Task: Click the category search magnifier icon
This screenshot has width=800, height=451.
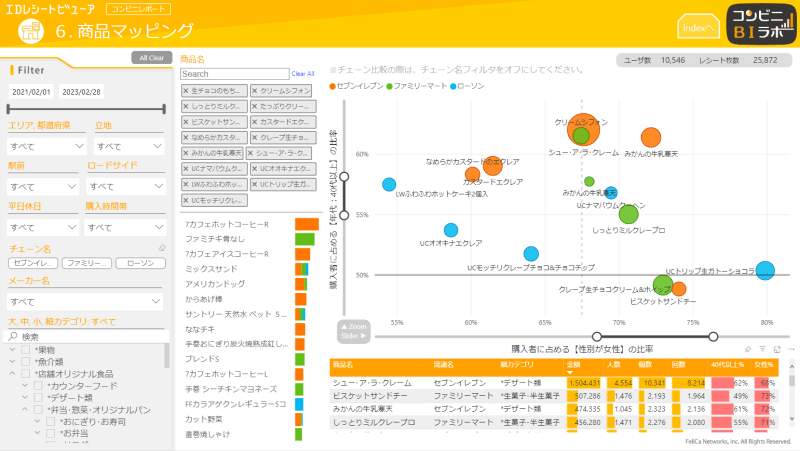Action: (x=13, y=336)
